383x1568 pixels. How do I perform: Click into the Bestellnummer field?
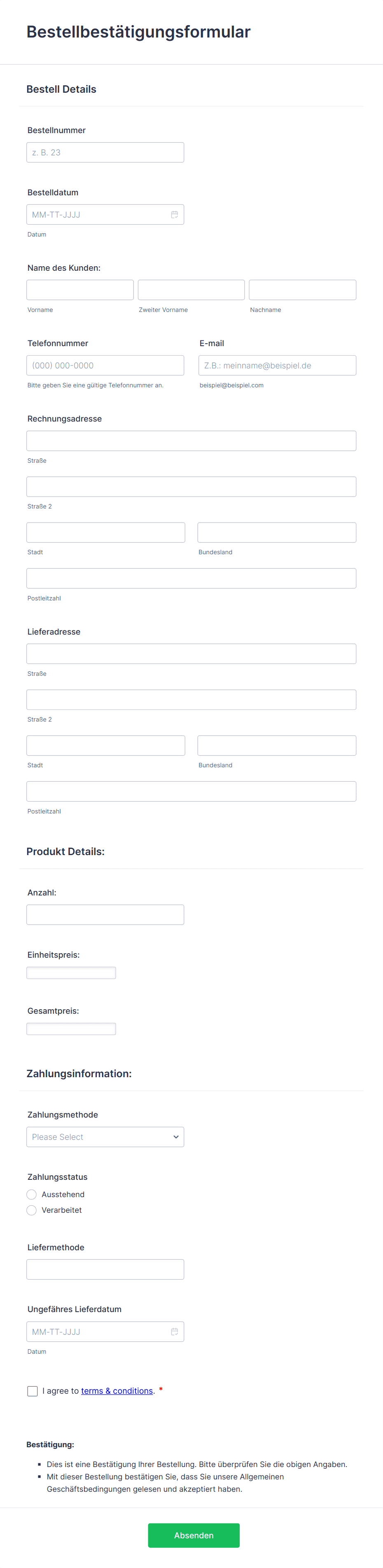pos(105,152)
